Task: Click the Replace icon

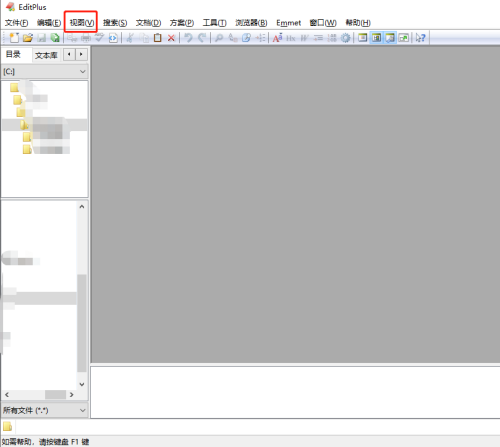Action: (233, 38)
